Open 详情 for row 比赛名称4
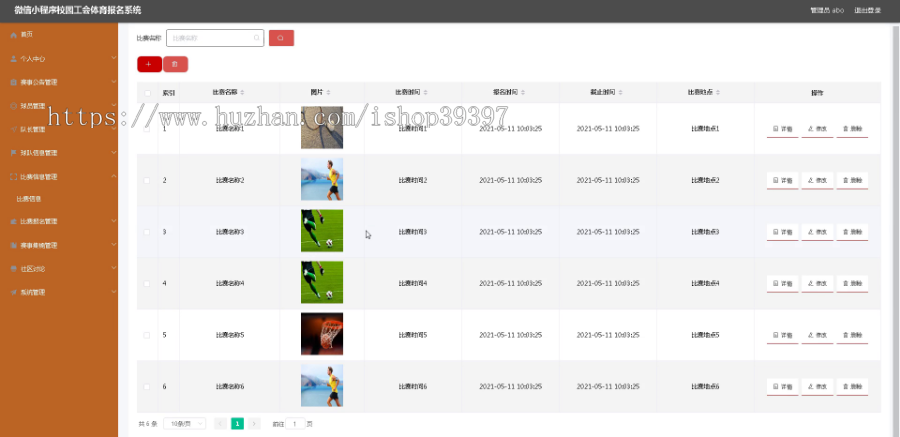This screenshot has height=437, width=900. click(x=782, y=284)
